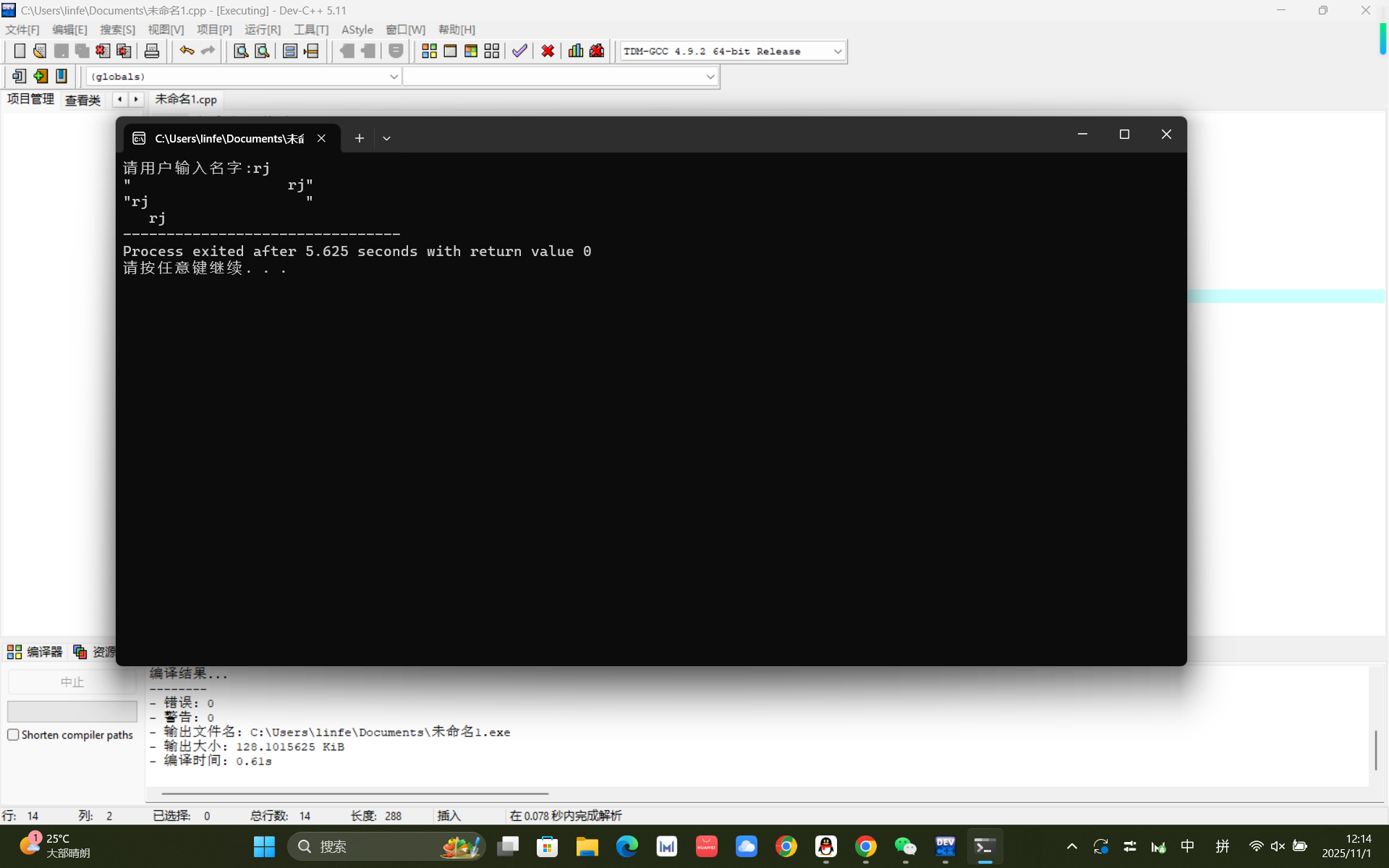1389x868 pixels.
Task: Toggle Shorten compiler paths checkbox
Action: [x=13, y=735]
